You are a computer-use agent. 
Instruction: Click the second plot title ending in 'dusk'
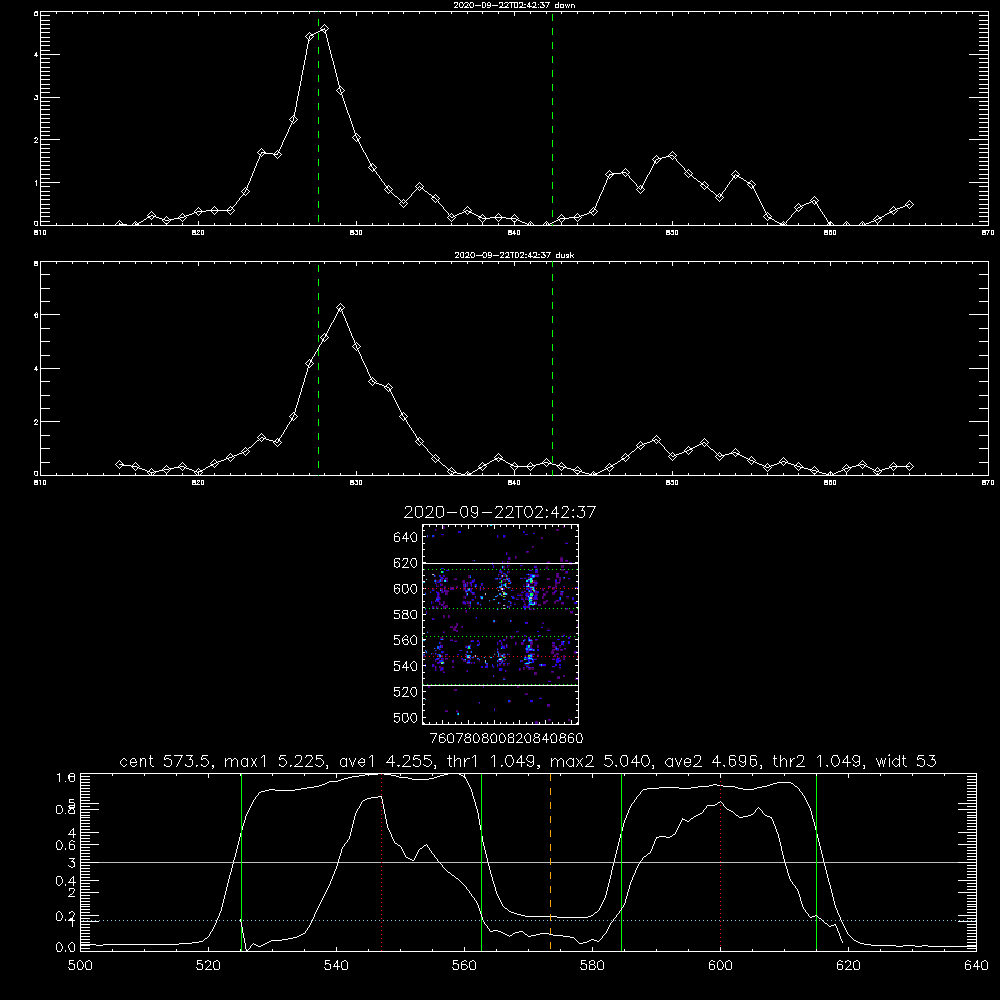(x=514, y=255)
